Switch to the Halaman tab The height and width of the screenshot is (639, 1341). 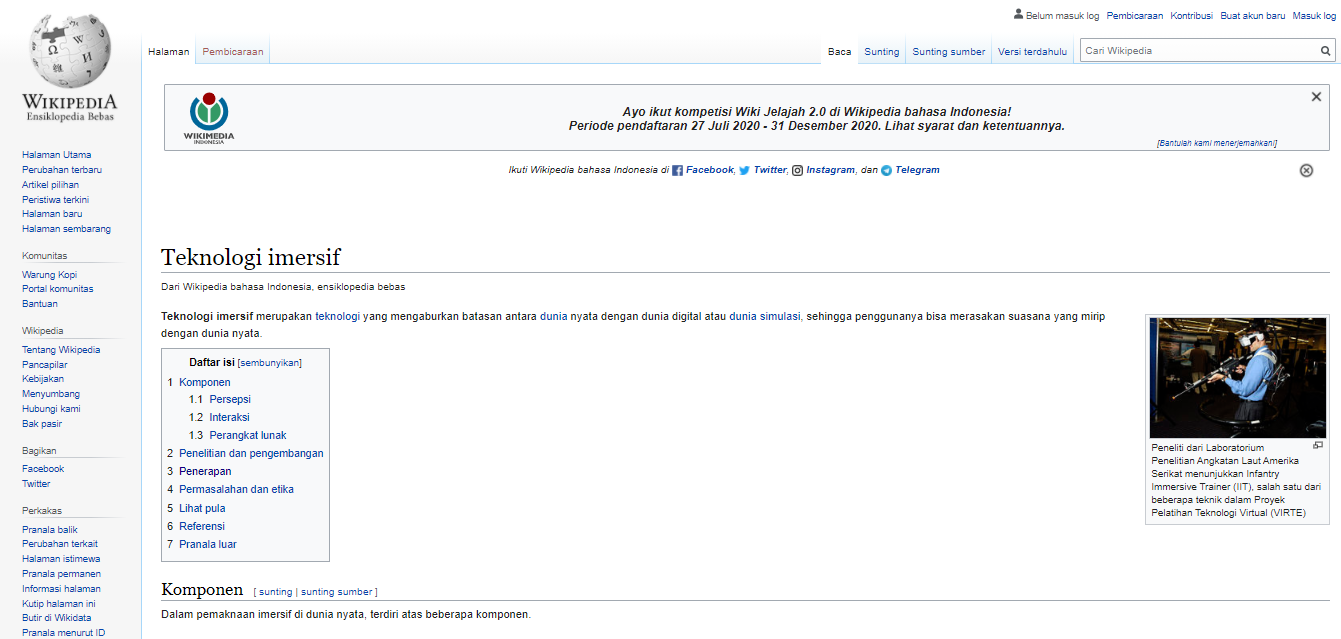pyautogui.click(x=169, y=52)
